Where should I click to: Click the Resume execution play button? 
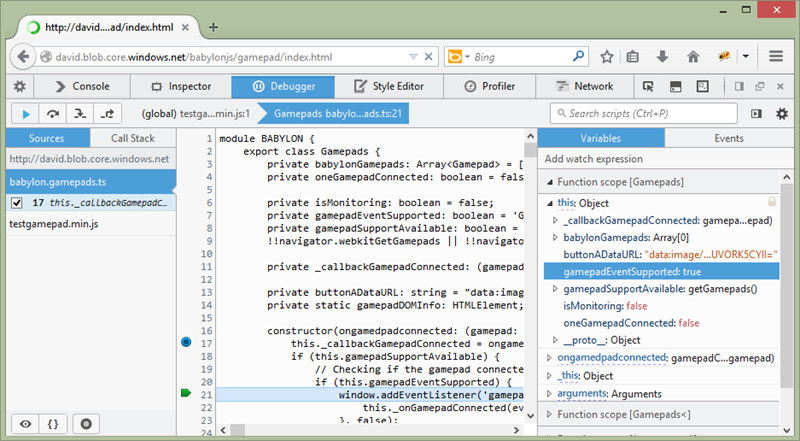click(26, 113)
